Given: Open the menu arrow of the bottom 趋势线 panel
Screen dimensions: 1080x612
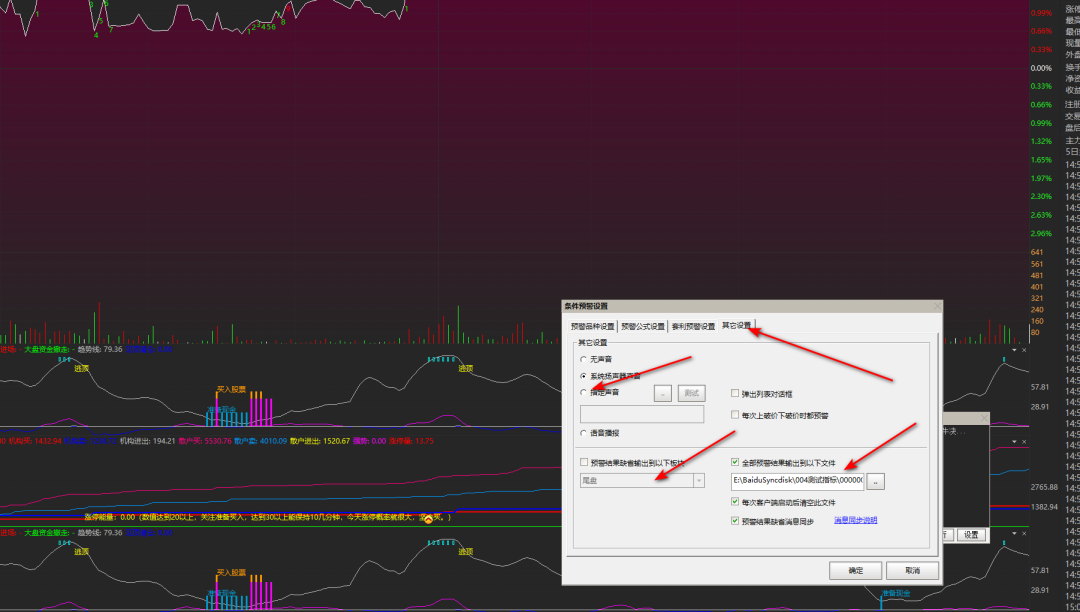Looking at the screenshot, I should click(1014, 534).
